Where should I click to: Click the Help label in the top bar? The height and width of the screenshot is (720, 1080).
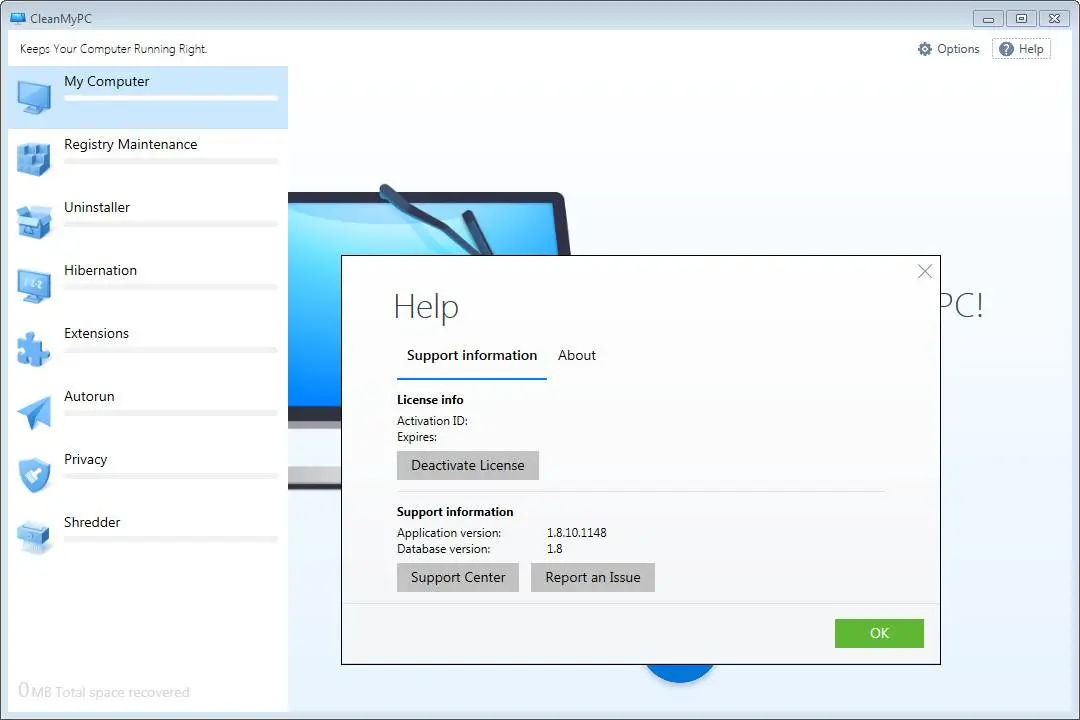click(1031, 49)
